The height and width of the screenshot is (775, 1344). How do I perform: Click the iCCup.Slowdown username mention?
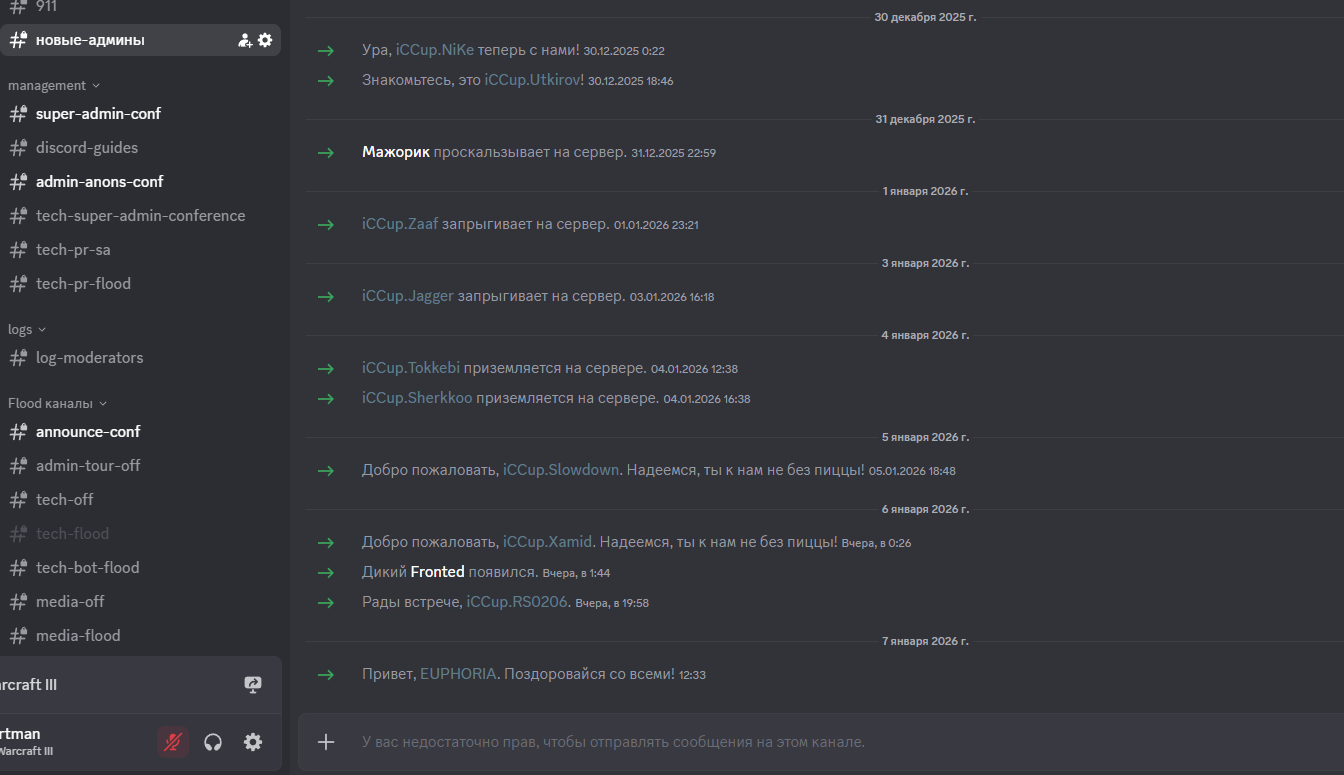point(561,470)
